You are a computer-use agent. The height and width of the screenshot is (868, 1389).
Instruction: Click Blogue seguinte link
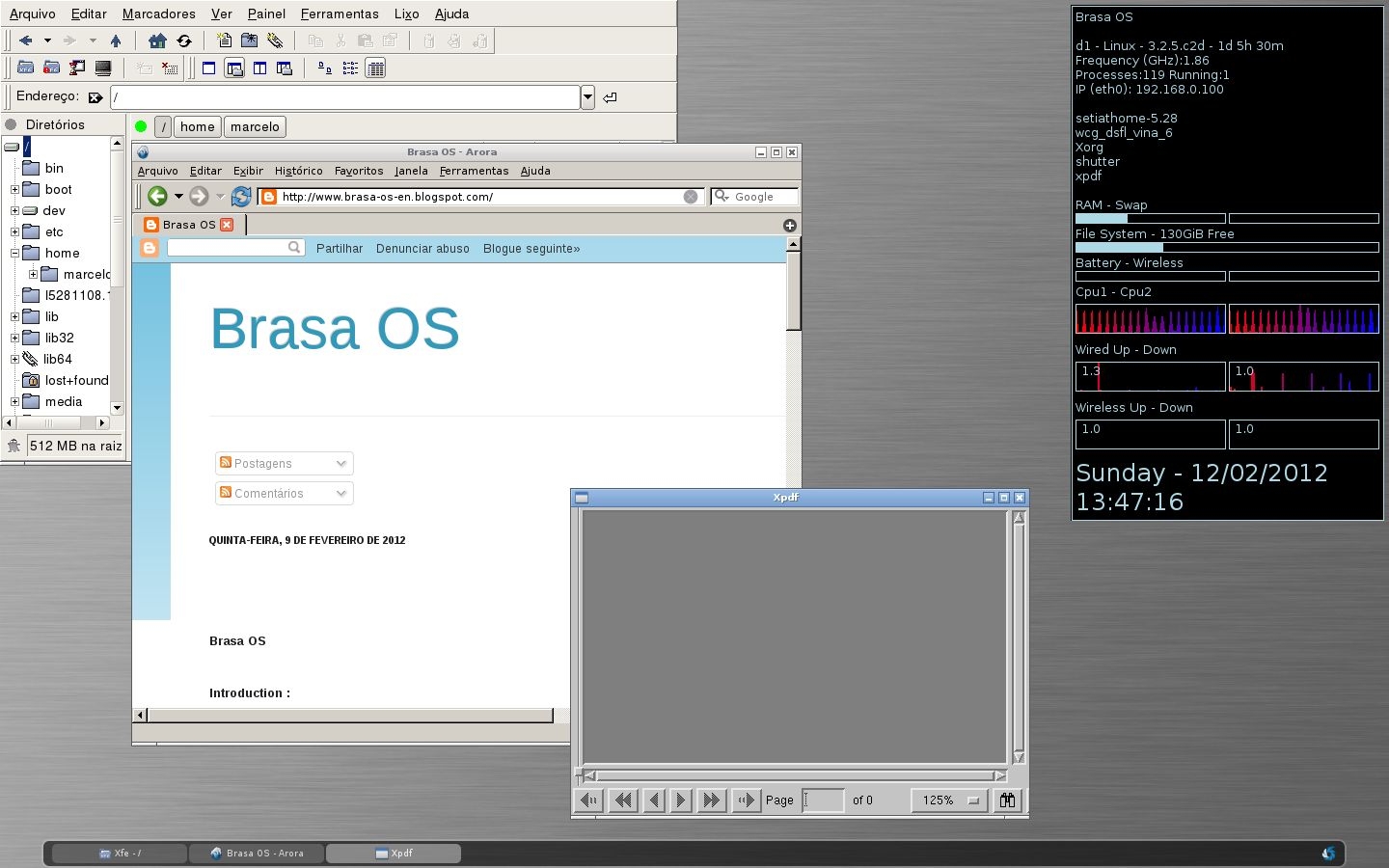tap(531, 249)
